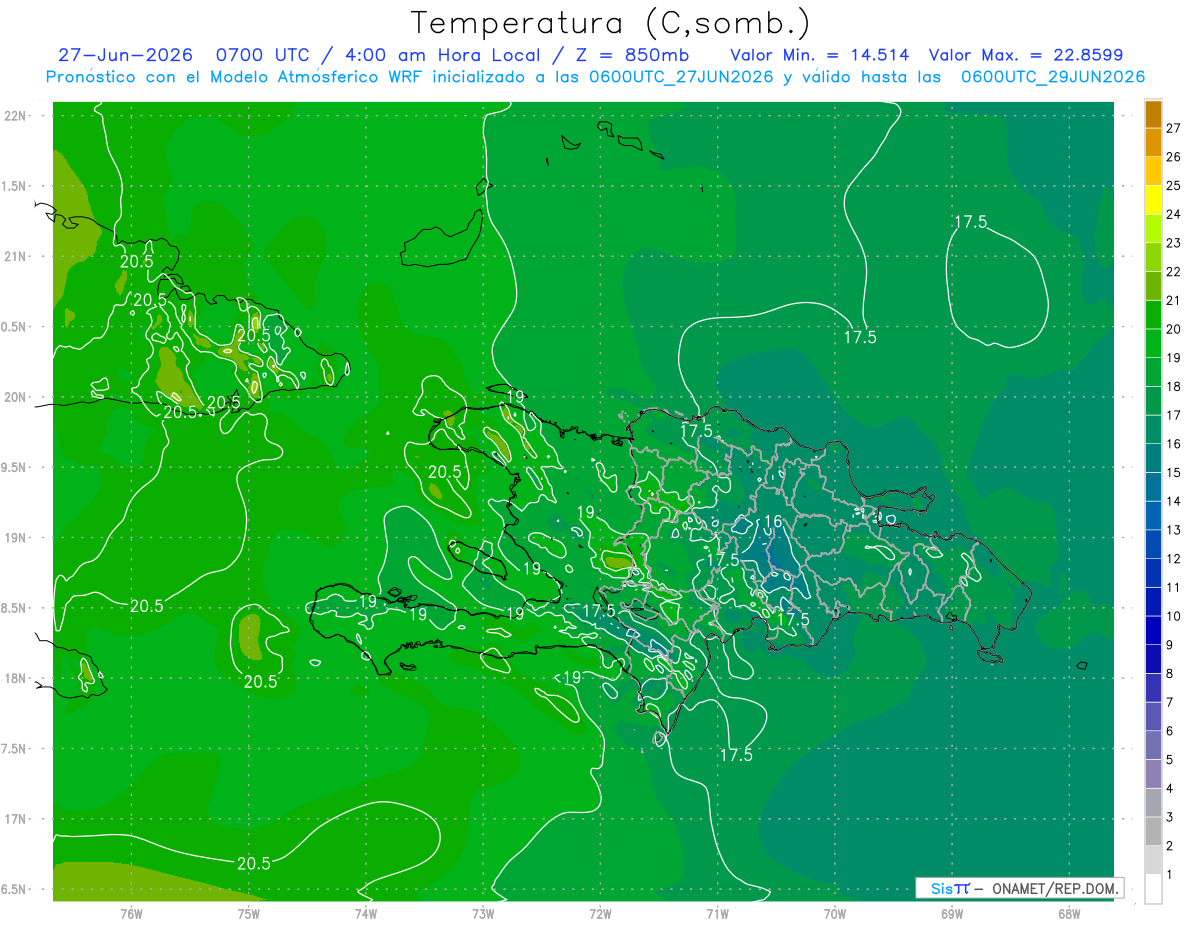The image size is (1200, 927).
Task: Click the '75W' longitude label
Action: [248, 913]
